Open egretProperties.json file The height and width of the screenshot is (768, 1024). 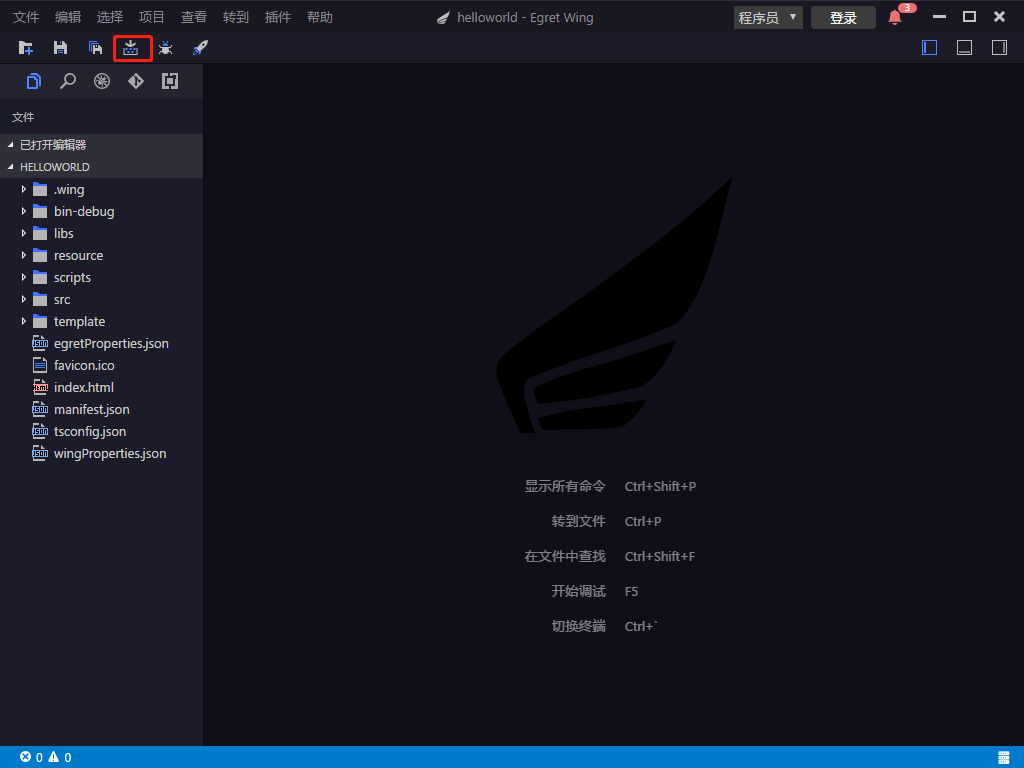pyautogui.click(x=111, y=344)
